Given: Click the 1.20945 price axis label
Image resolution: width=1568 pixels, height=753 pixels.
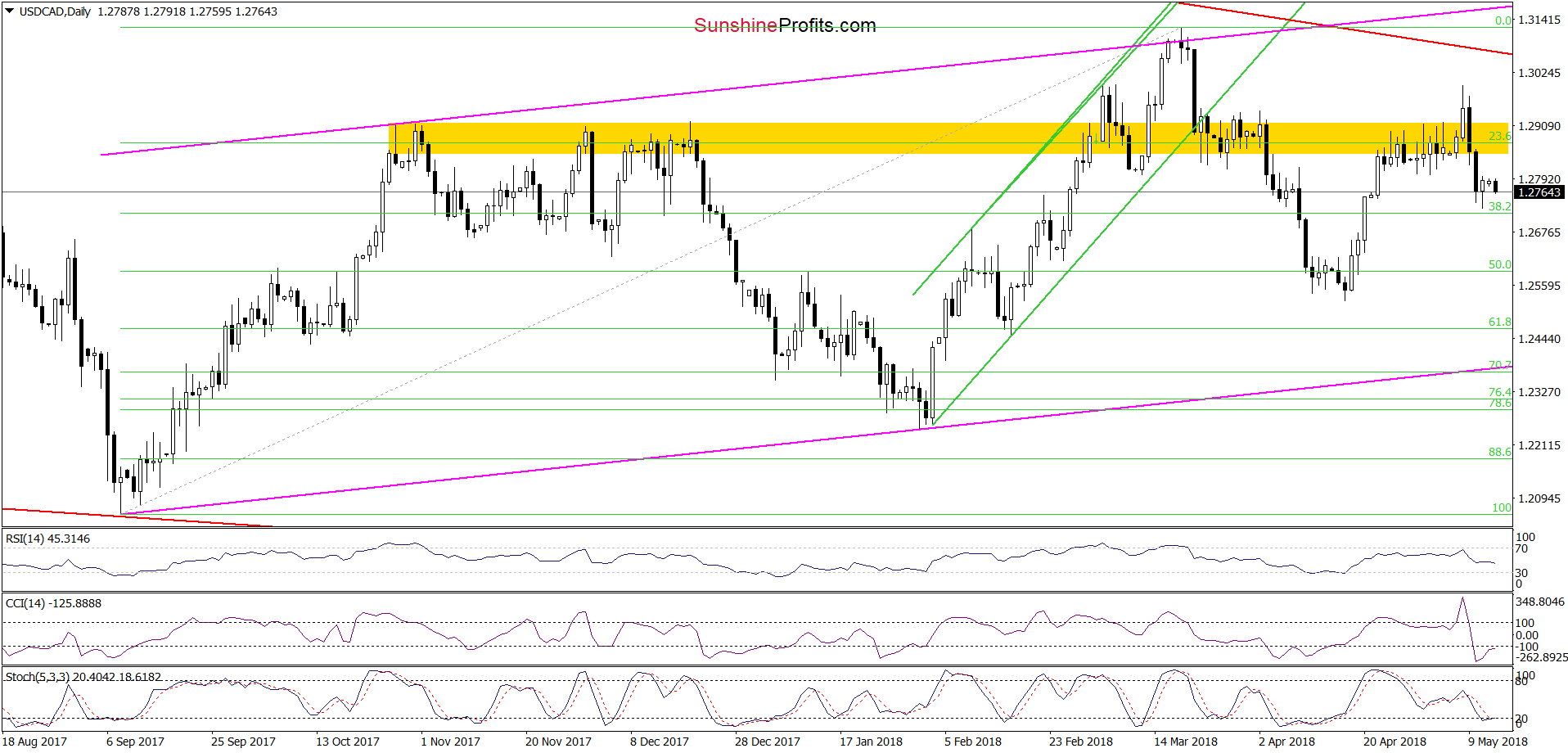Looking at the screenshot, I should coord(1539,498).
